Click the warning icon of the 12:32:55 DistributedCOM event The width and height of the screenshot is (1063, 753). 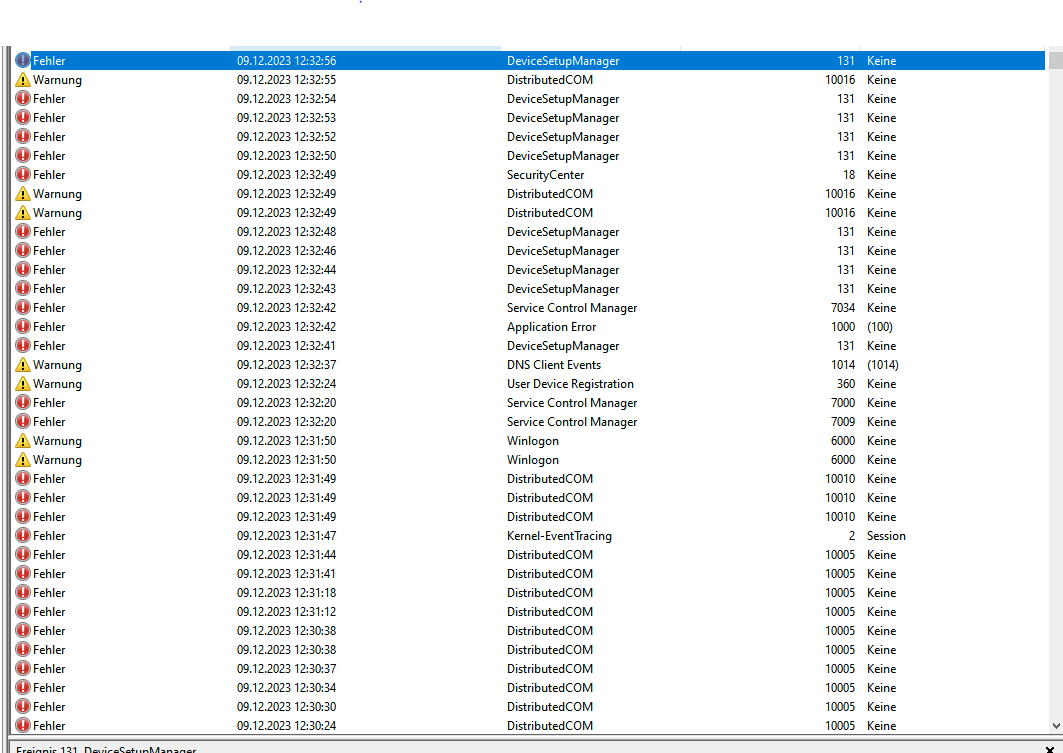coord(22,79)
